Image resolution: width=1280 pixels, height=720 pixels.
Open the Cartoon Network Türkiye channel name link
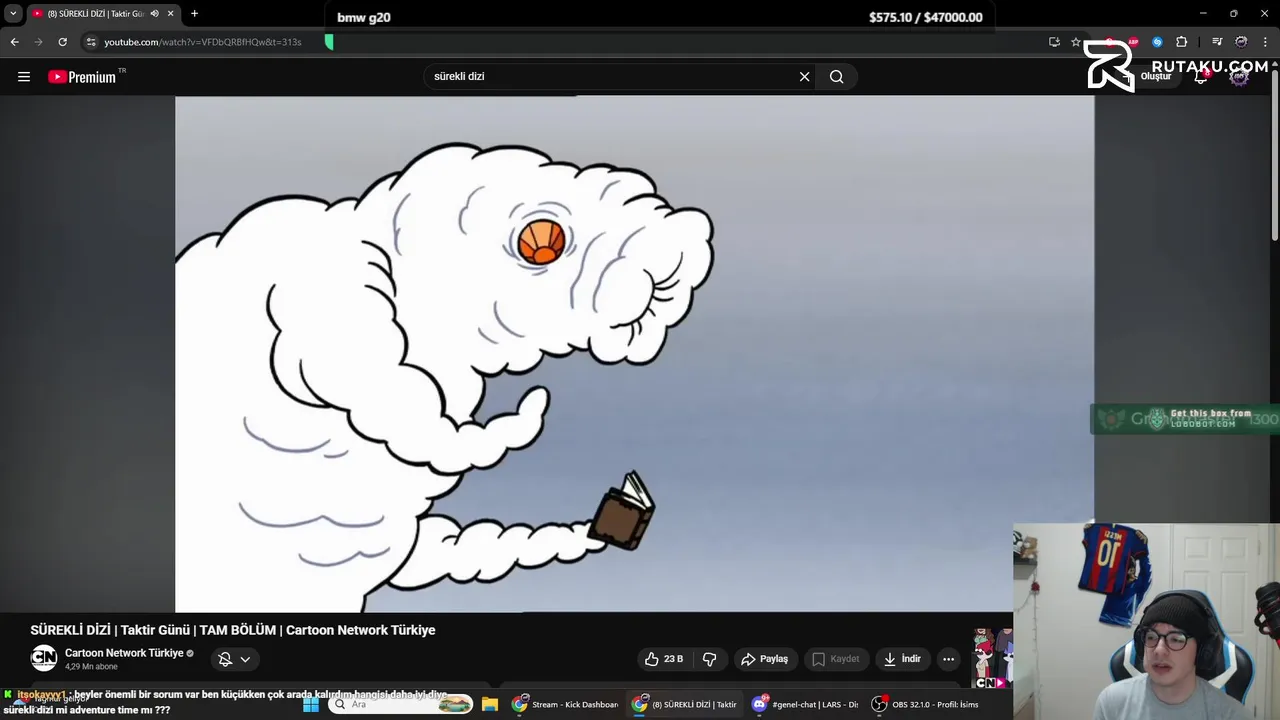click(124, 653)
